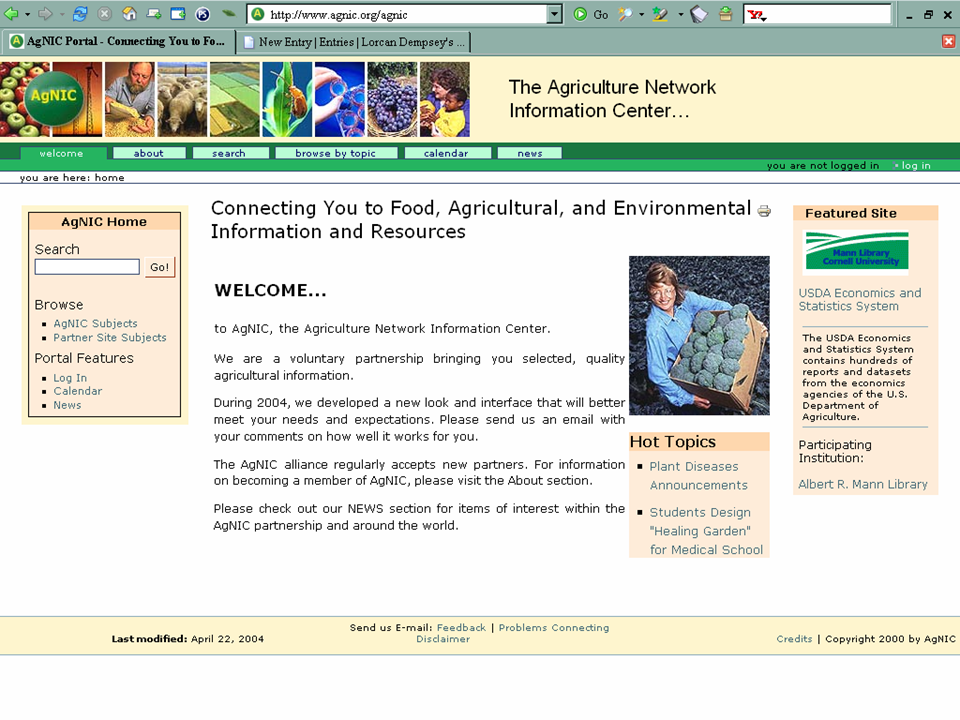Click the woman with broccoli photo
This screenshot has height=720, width=960.
[x=699, y=336]
